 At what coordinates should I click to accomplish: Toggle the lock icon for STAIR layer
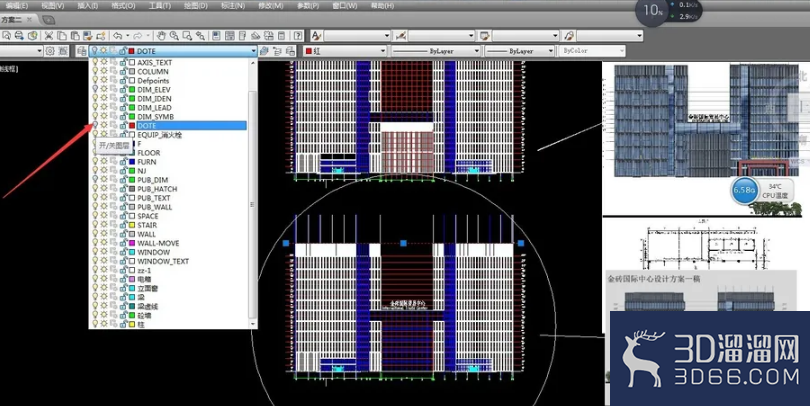[x=123, y=225]
